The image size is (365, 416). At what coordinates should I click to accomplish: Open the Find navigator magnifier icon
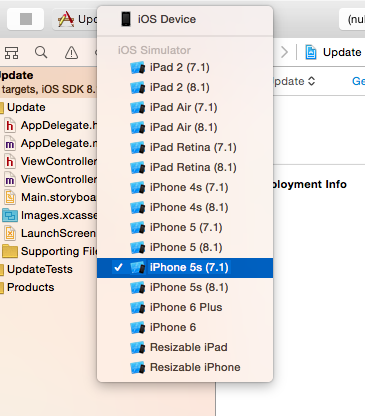41,52
